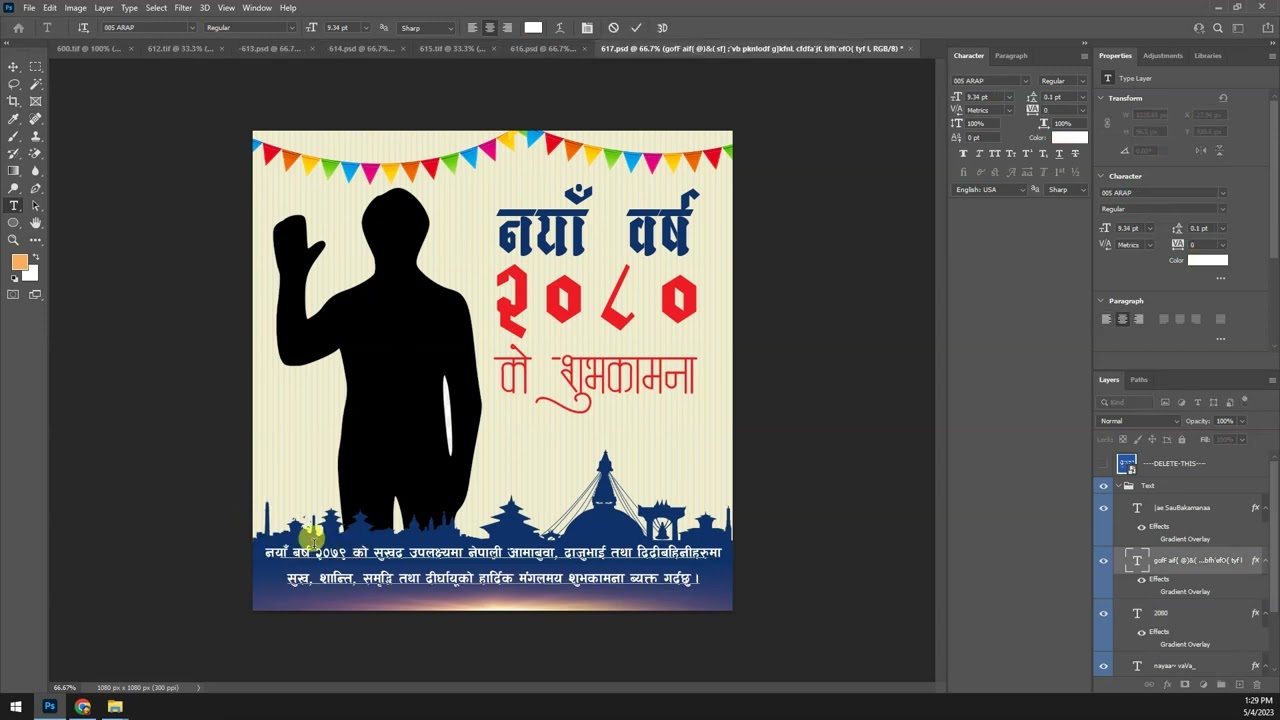Viewport: 1280px width, 720px height.
Task: Show the DELETE-THIS layer
Action: 1103,464
